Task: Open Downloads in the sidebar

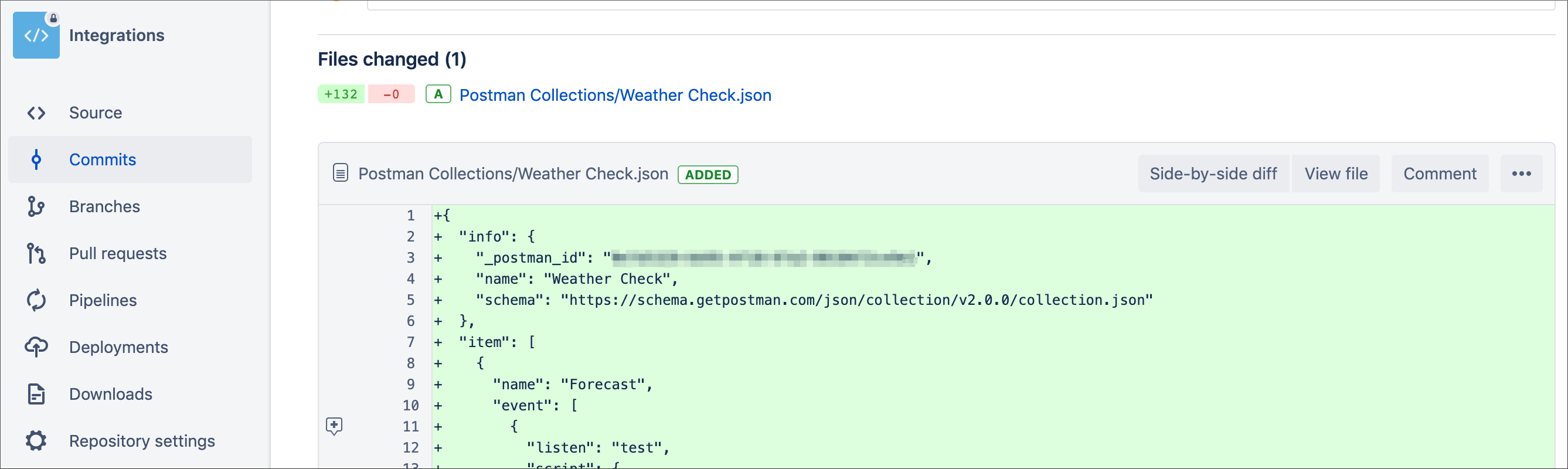Action: [130, 394]
